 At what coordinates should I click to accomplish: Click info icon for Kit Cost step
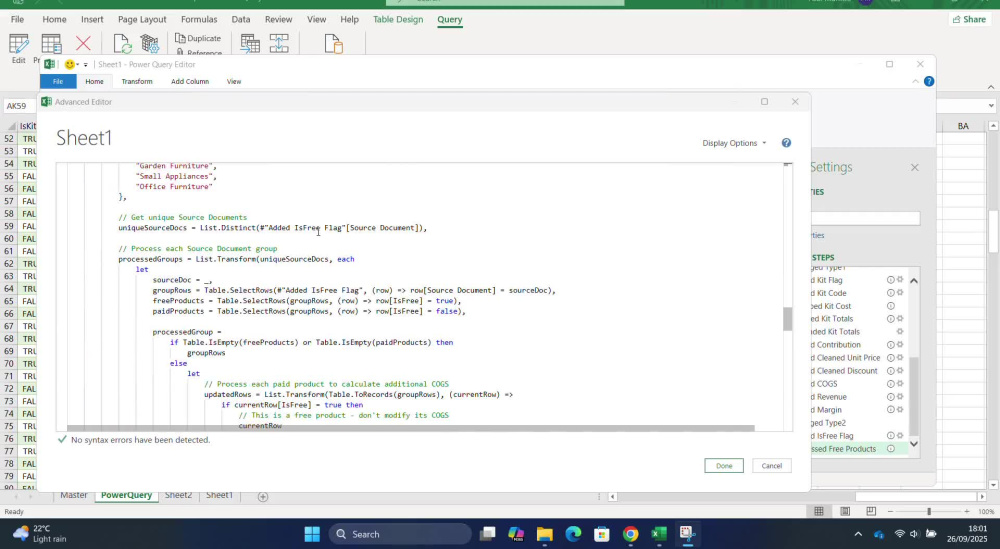[x=891, y=306]
